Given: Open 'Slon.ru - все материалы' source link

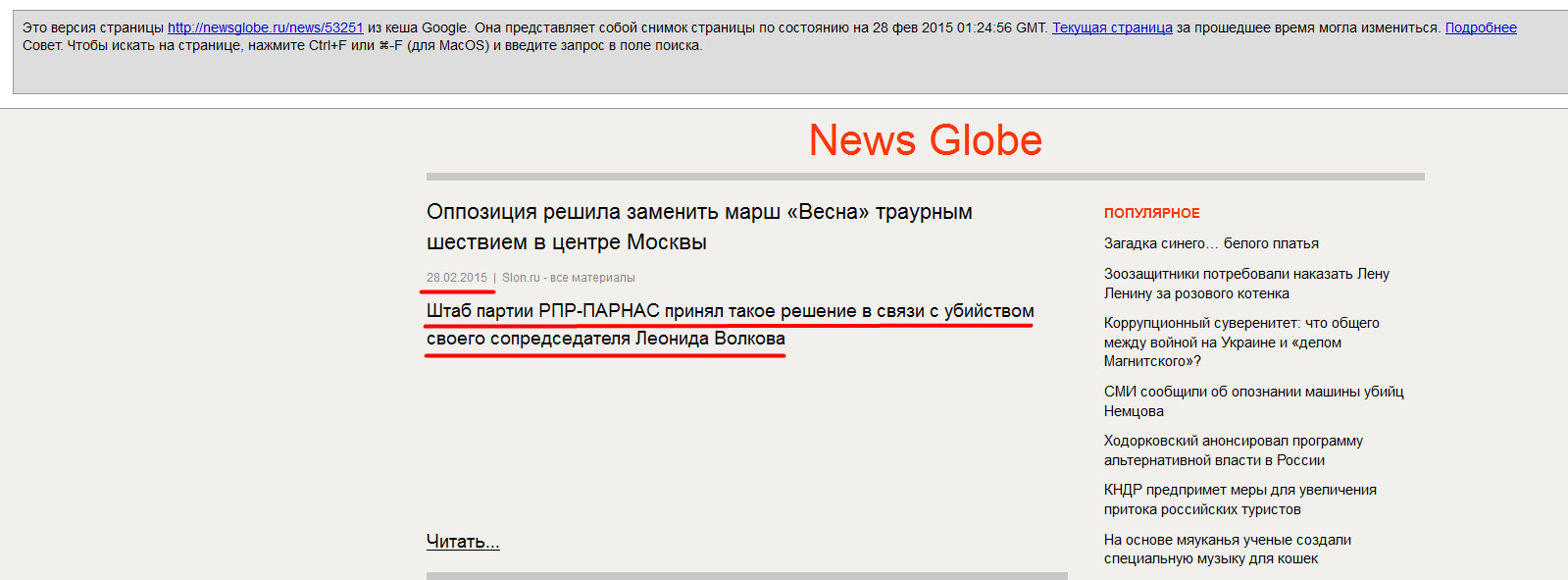Looking at the screenshot, I should pyautogui.click(x=568, y=278).
